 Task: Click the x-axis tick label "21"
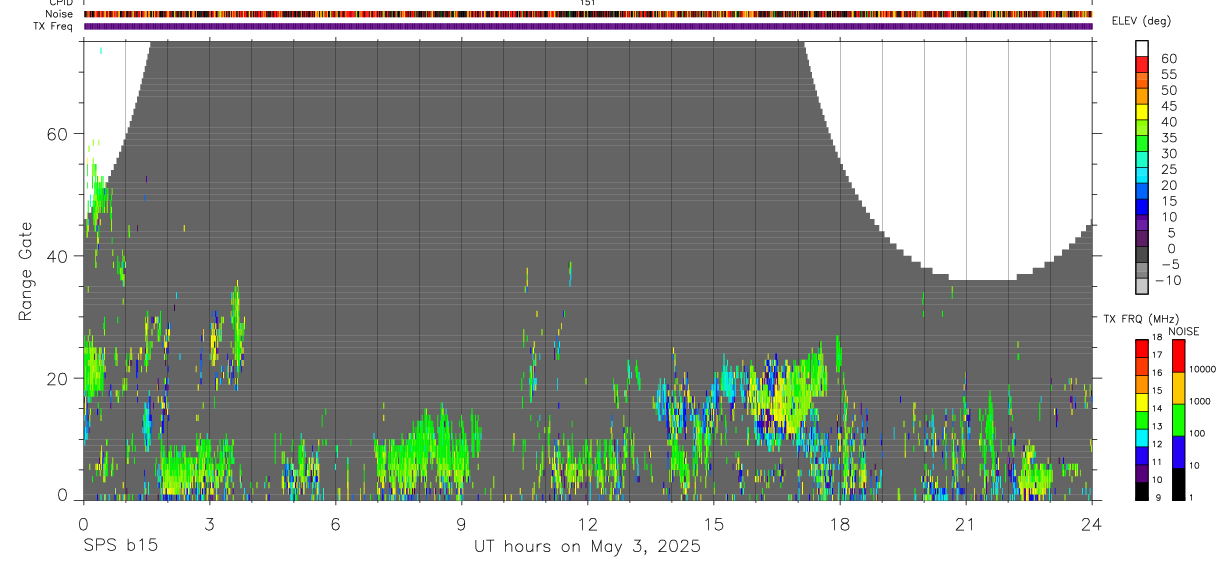pos(965,524)
